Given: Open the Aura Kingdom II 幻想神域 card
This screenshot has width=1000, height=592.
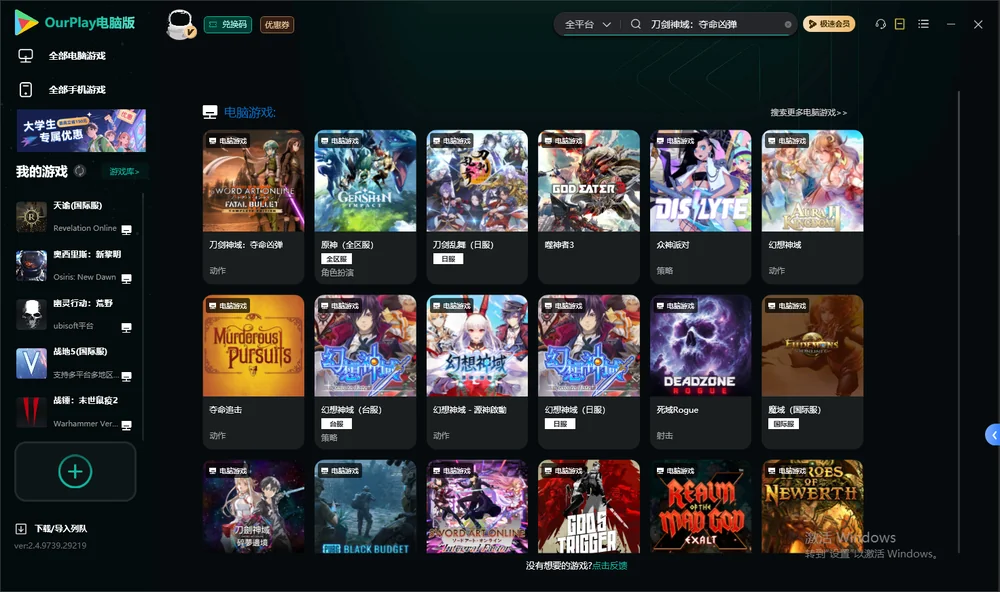Looking at the screenshot, I should point(812,207).
